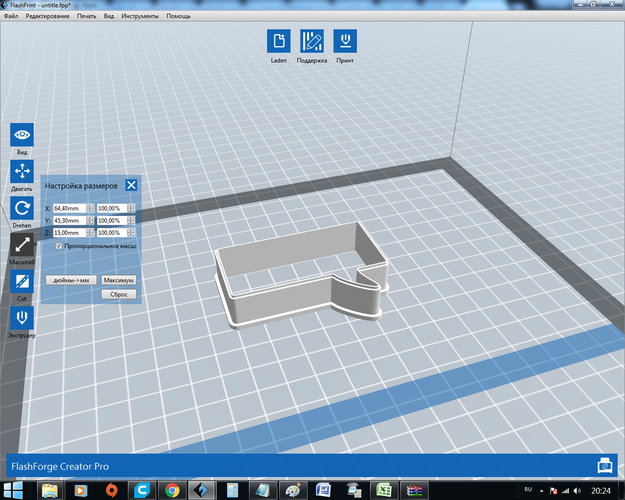Click the Принт print icon
625x500 pixels.
pyautogui.click(x=345, y=41)
